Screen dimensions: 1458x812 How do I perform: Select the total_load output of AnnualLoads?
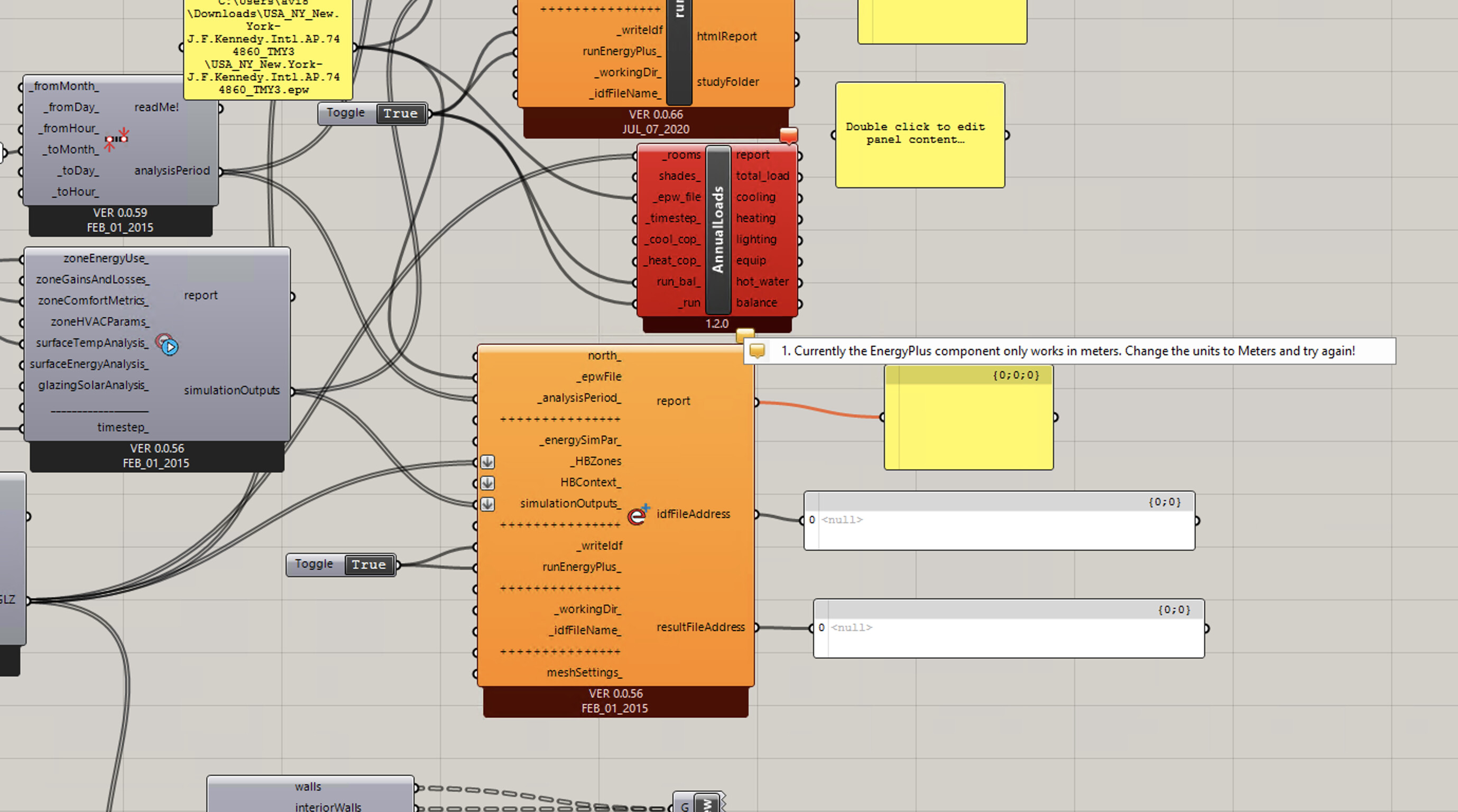pos(762,176)
